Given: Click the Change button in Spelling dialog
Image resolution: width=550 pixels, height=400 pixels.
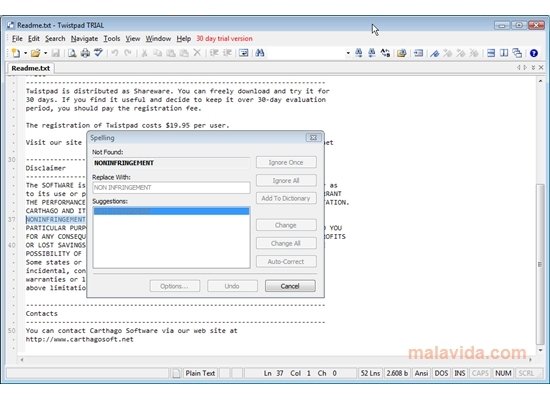Looking at the screenshot, I should [x=286, y=225].
